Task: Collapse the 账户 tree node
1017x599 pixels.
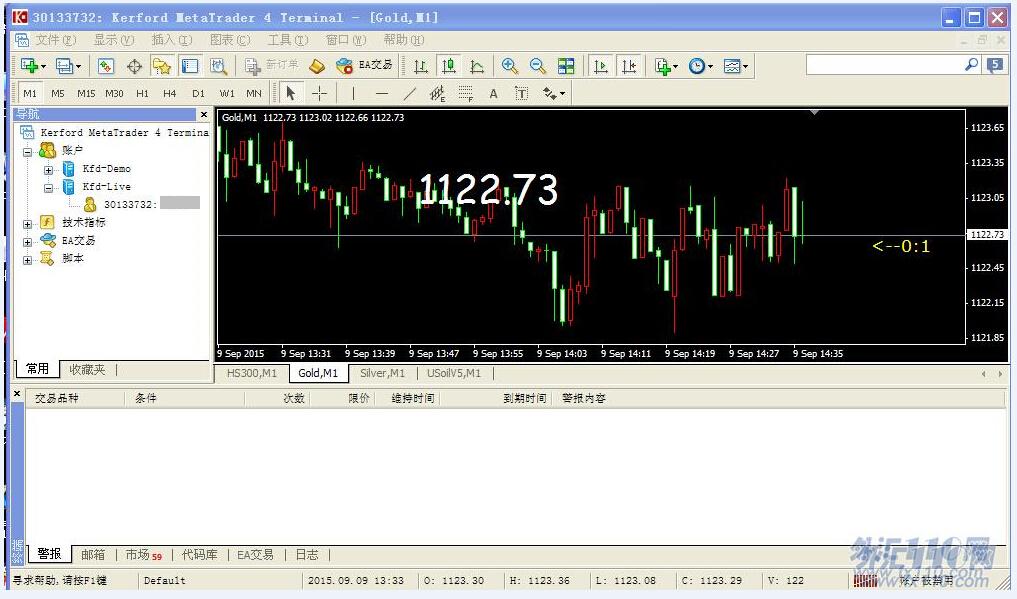Action: point(27,152)
